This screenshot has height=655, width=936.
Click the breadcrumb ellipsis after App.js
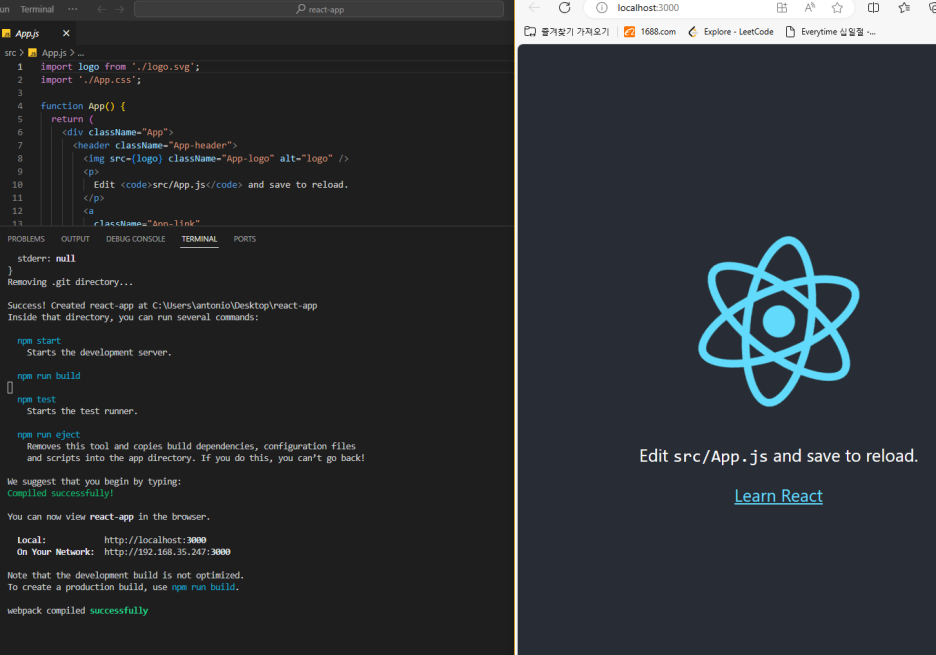(81, 53)
